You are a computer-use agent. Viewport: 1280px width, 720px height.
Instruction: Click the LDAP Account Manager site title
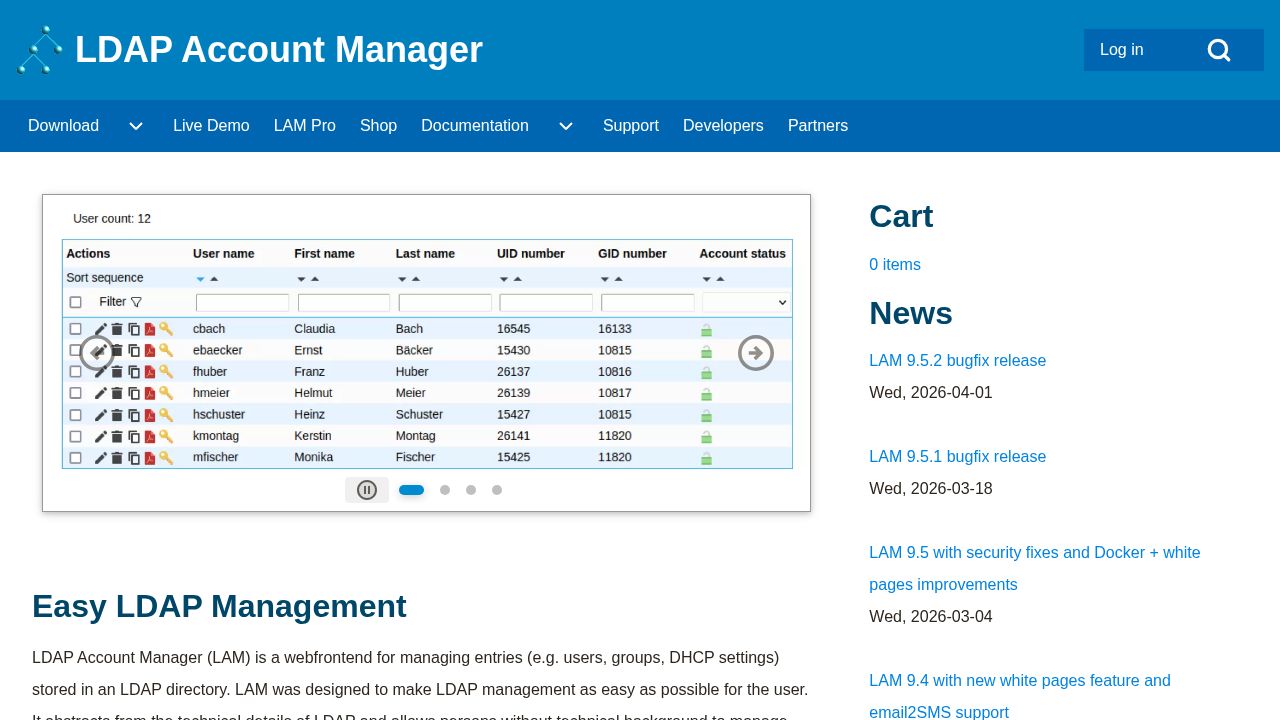coord(279,50)
